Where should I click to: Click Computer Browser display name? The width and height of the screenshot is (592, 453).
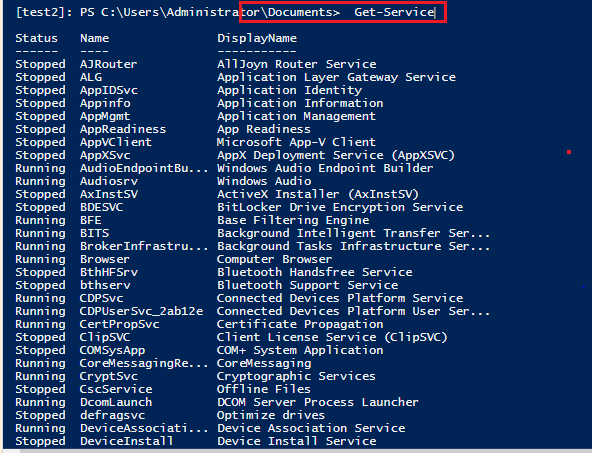pyautogui.click(x=274, y=259)
